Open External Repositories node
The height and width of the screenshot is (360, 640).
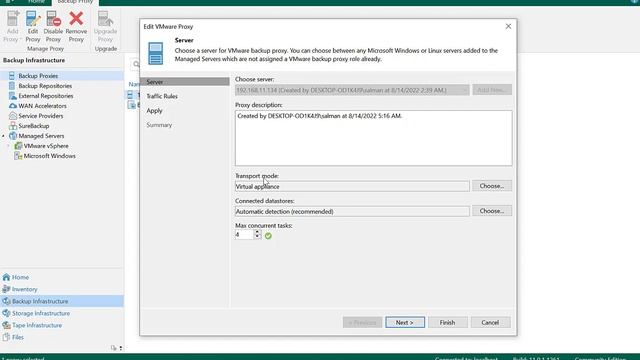46,96
